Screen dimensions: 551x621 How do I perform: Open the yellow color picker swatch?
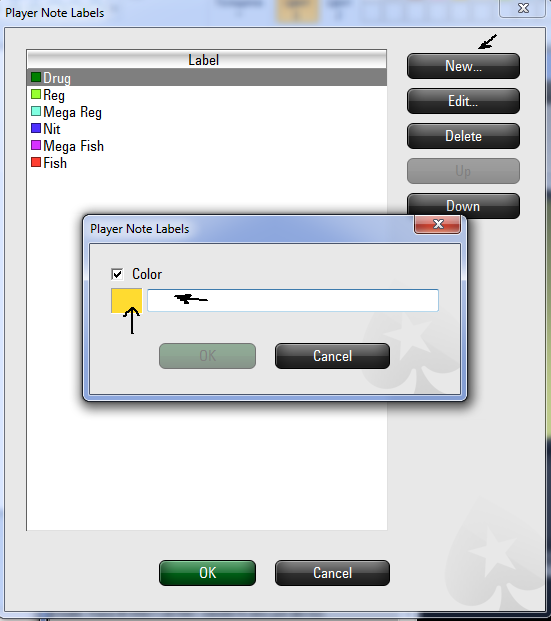126,301
